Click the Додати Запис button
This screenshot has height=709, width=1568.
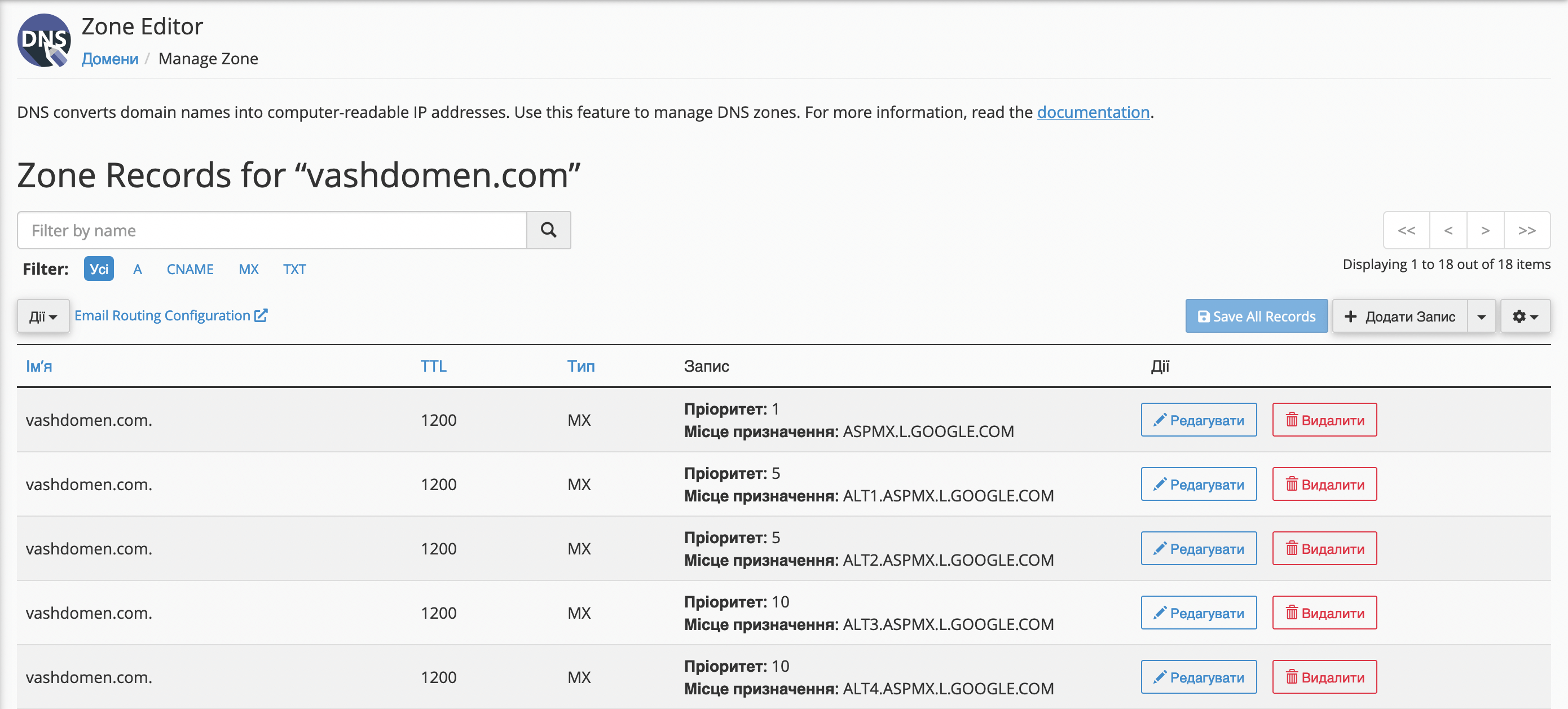click(1400, 316)
